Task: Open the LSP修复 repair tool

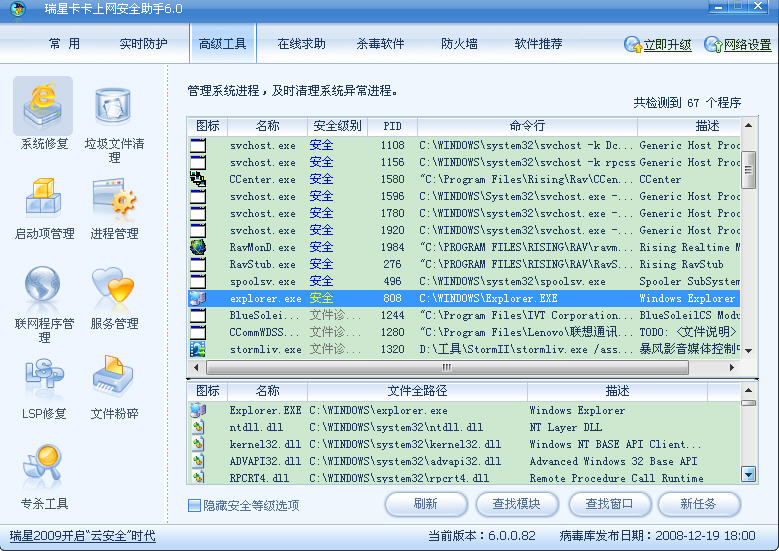Action: [44, 389]
